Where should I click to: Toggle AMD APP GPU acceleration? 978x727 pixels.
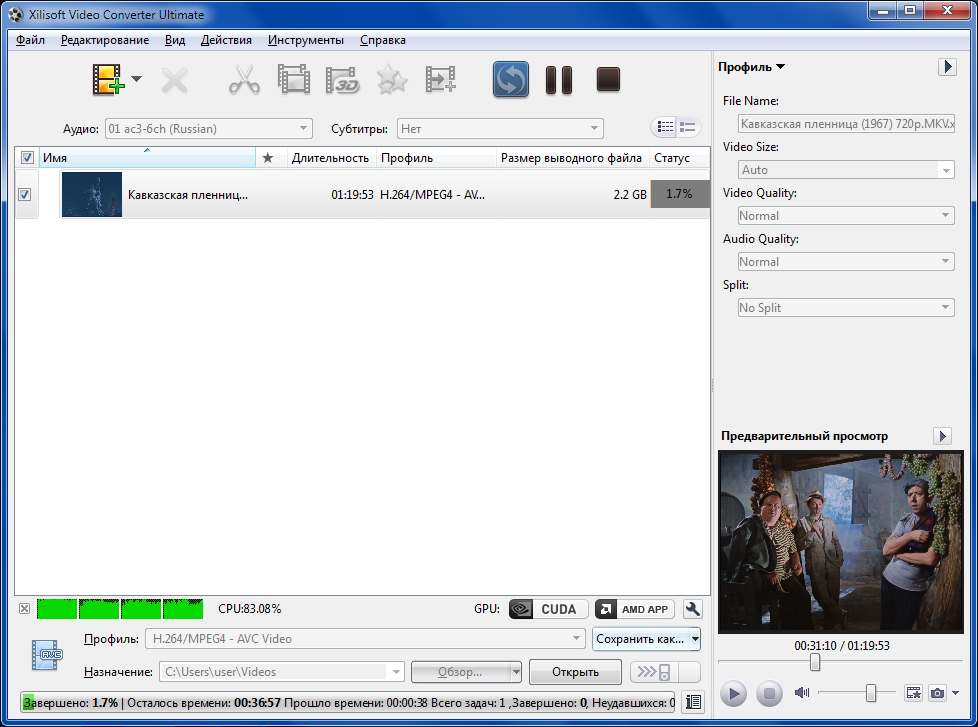click(634, 609)
